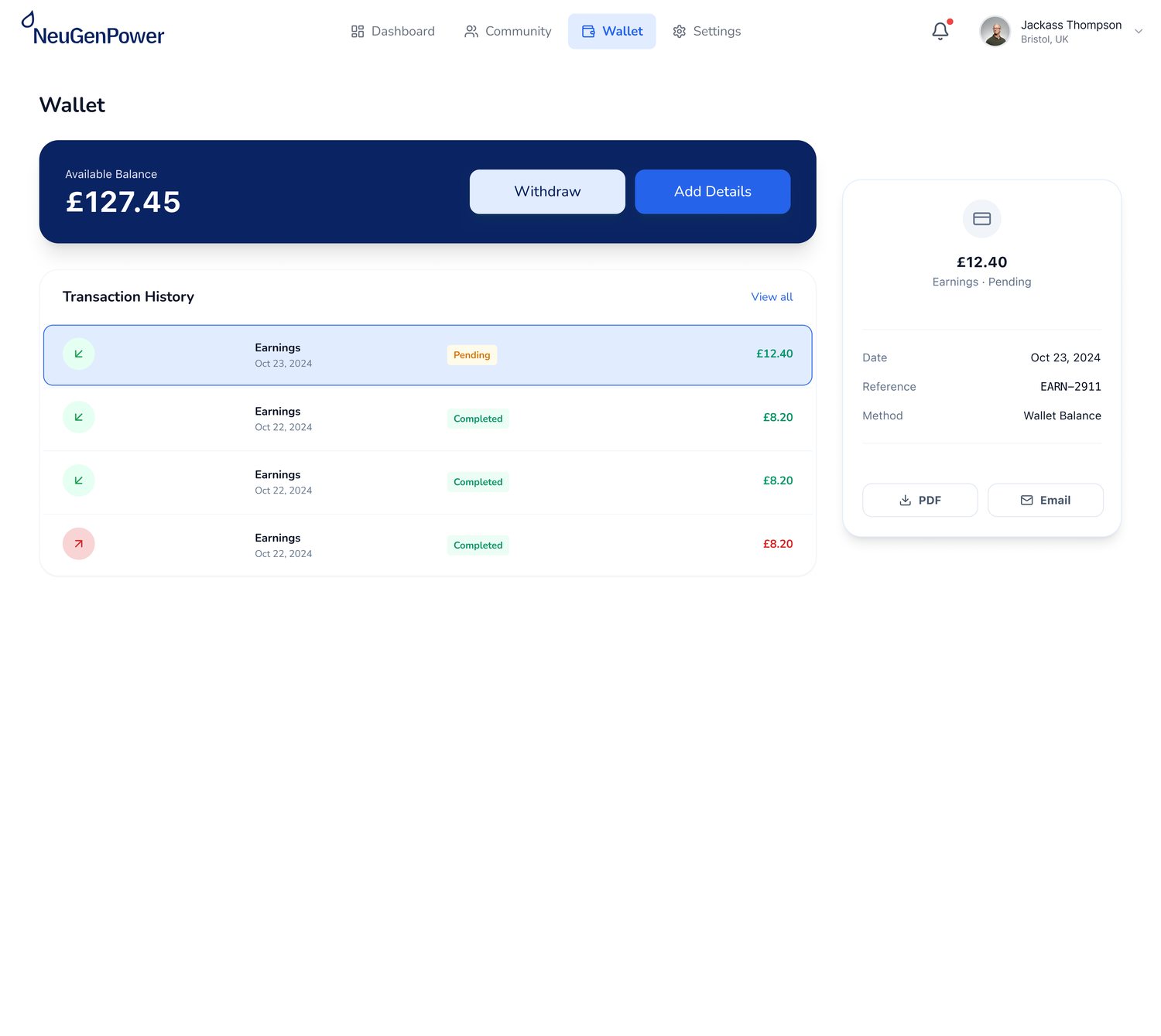Open notifications bell
Viewport: 1161px width, 1036px height.
click(x=940, y=31)
